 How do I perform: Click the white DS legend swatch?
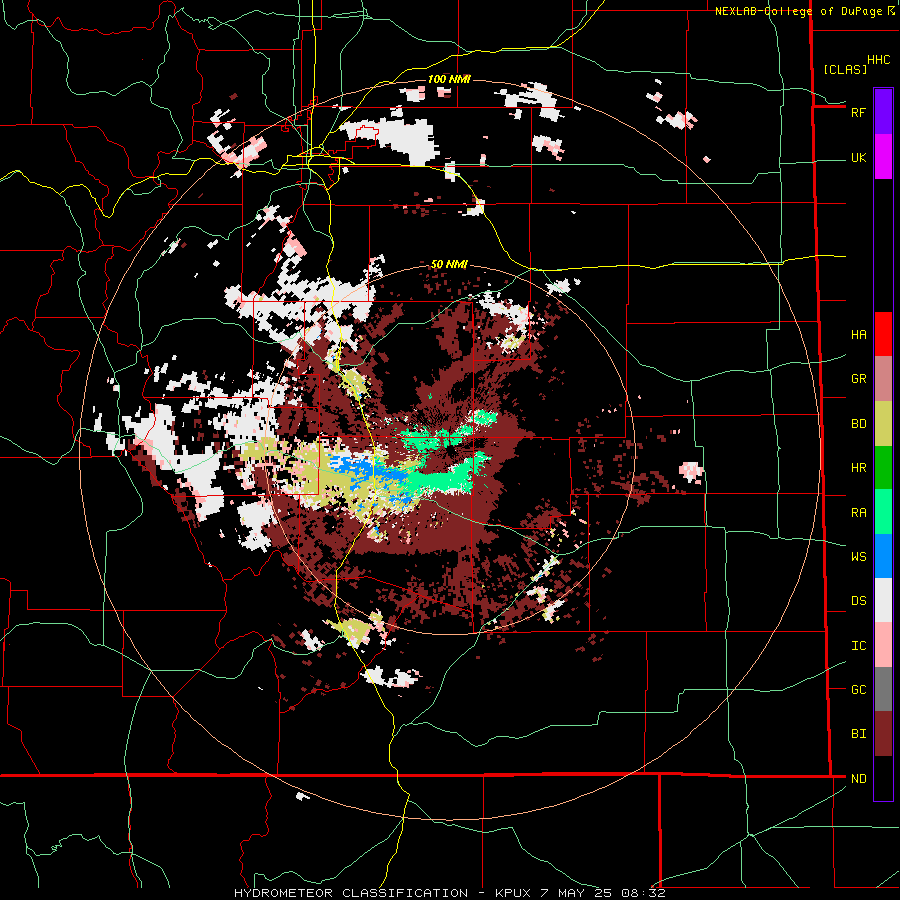(x=883, y=600)
